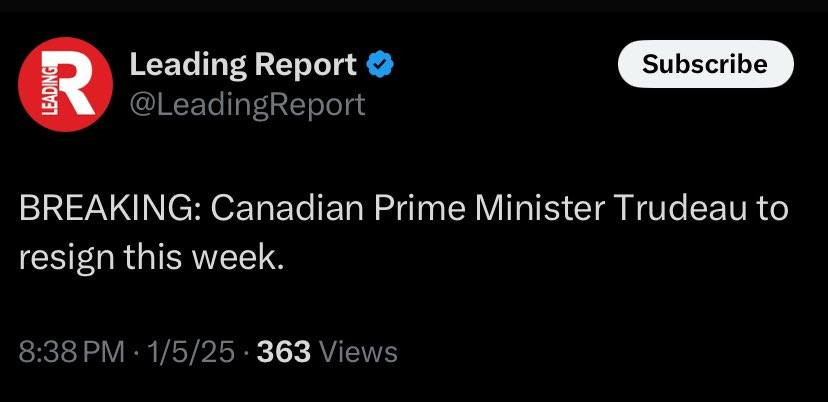Screen dimensions: 828x402
Task: Click the 8:38 PM timestamp
Action: [x=70, y=352]
